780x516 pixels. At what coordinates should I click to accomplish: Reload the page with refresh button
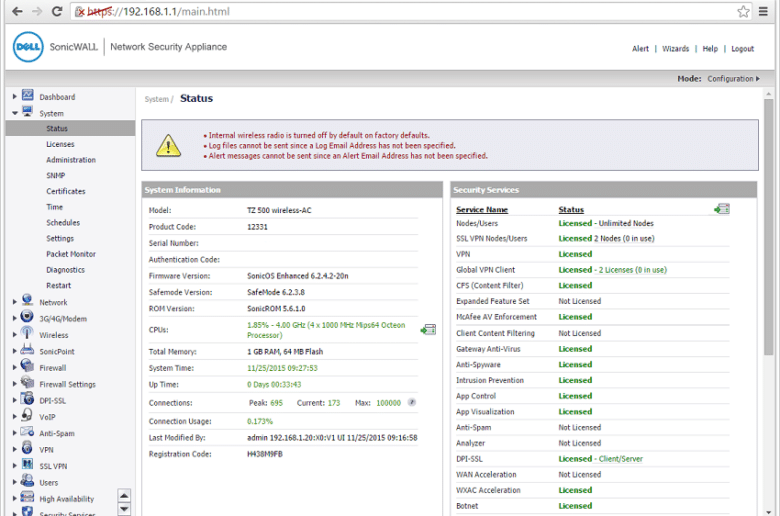57,11
